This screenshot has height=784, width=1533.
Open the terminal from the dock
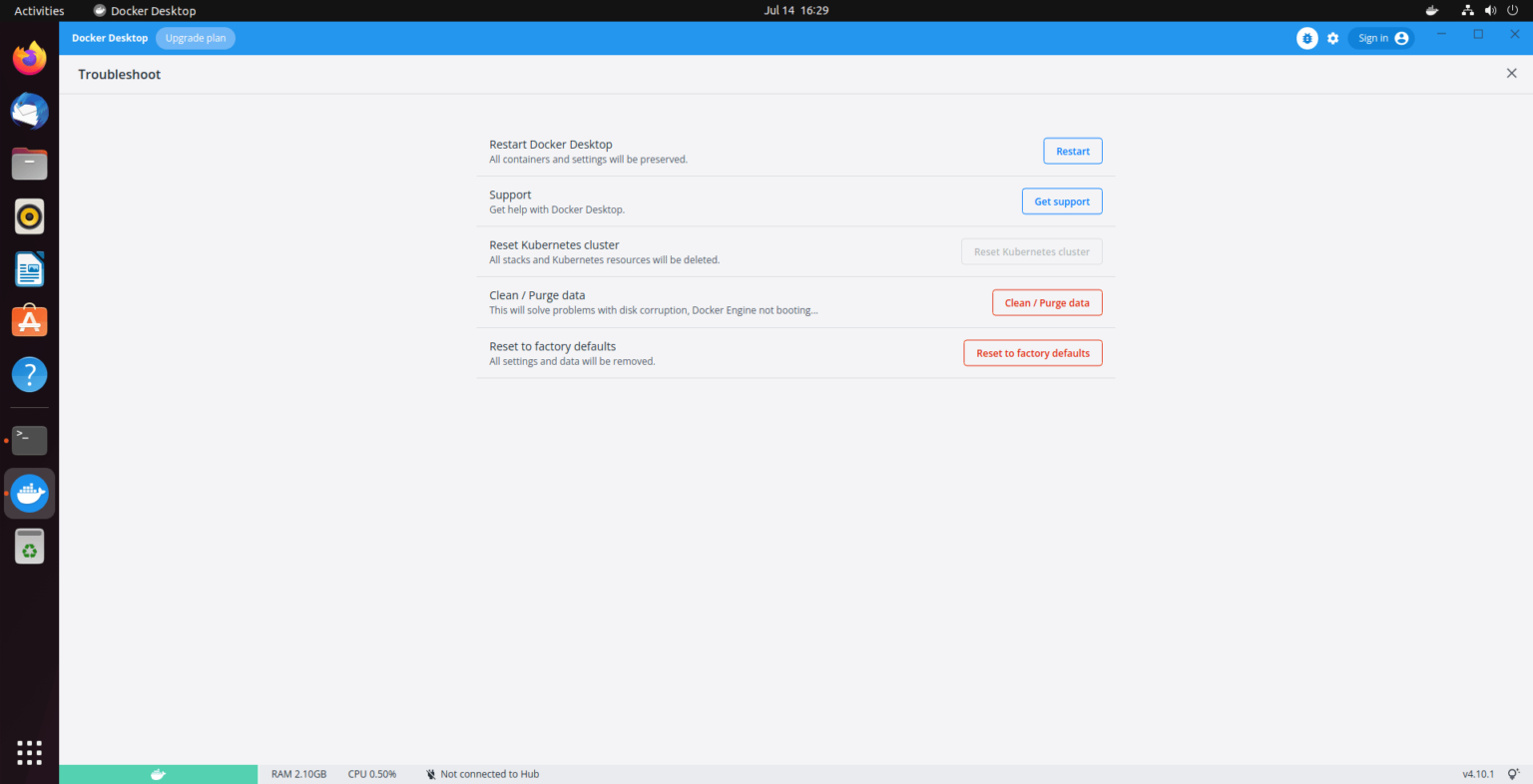point(29,439)
